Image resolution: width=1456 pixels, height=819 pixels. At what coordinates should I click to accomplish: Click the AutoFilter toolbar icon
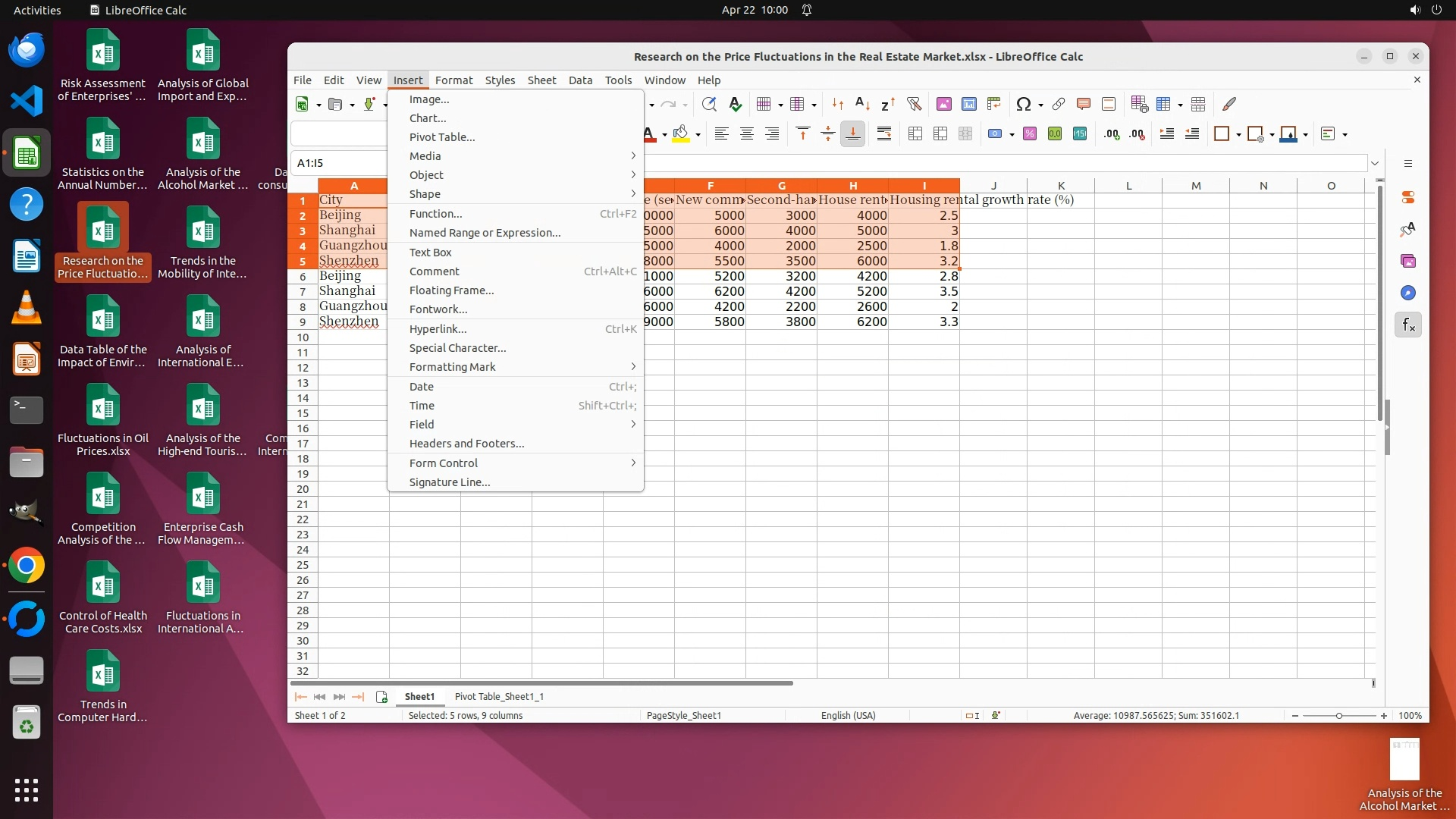tap(914, 105)
